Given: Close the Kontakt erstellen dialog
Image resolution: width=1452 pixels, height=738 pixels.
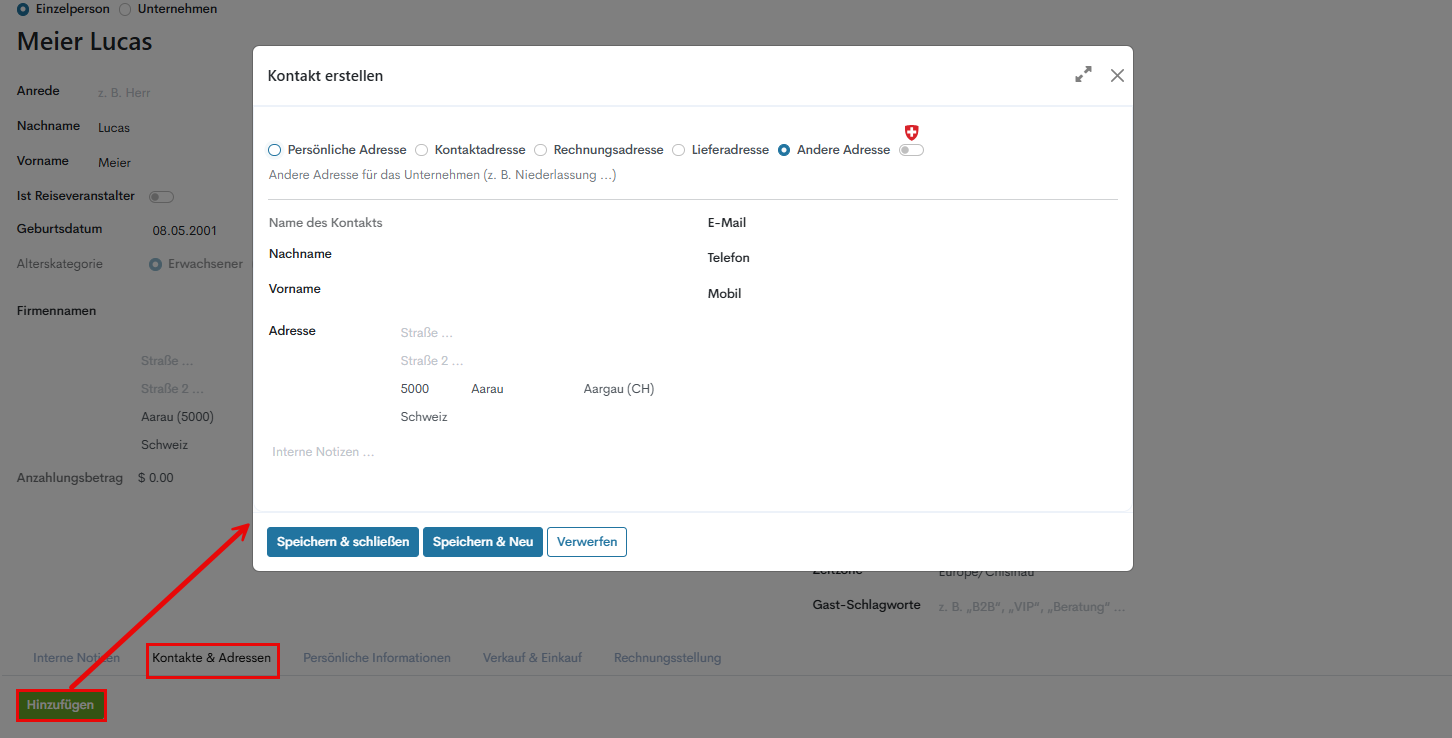Looking at the screenshot, I should (1117, 75).
